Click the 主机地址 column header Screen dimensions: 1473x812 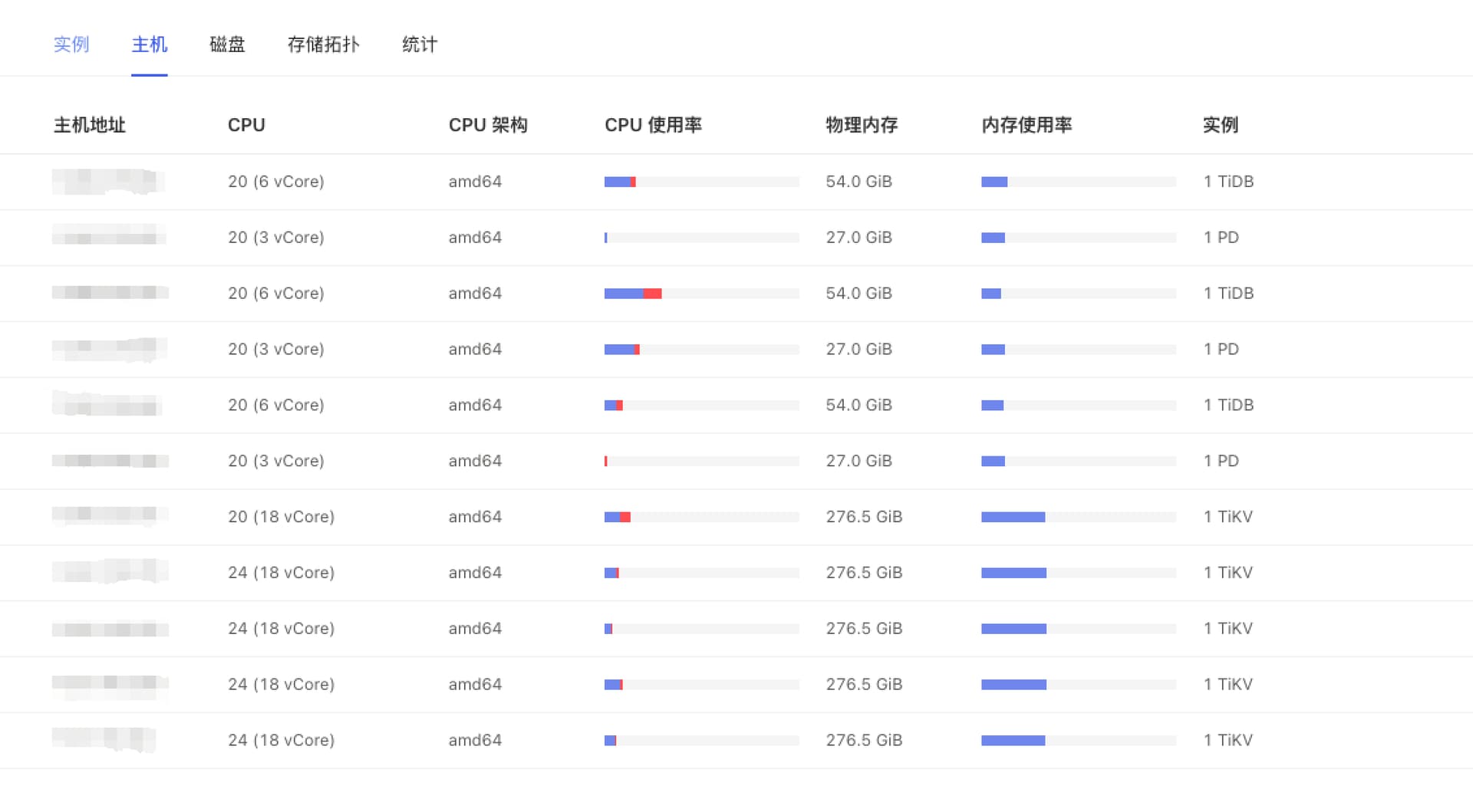(90, 125)
